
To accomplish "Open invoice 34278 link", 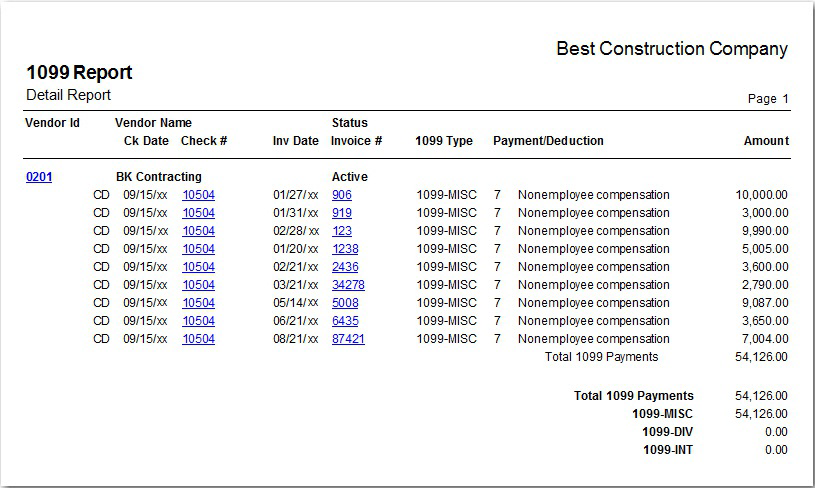I will point(348,285).
